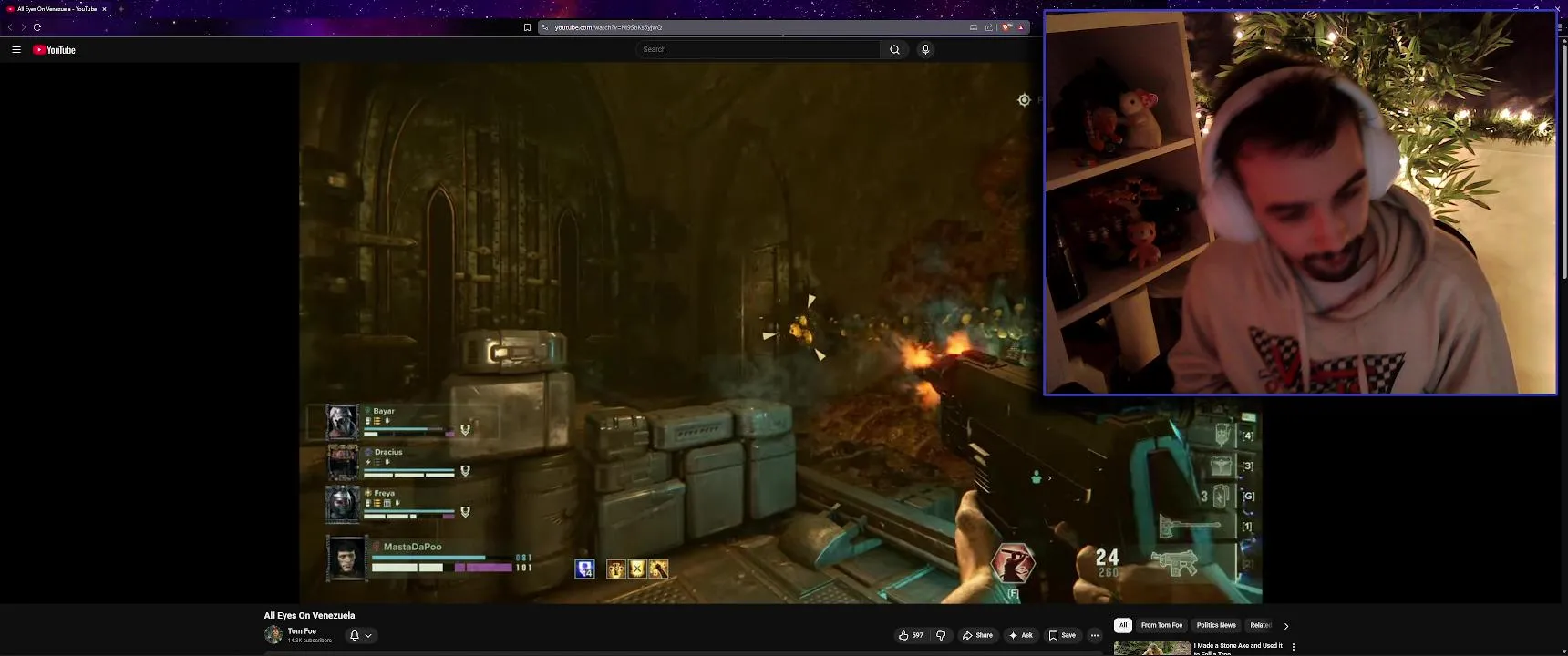Select the Related chip
This screenshot has height=656, width=1568.
coord(1260,625)
